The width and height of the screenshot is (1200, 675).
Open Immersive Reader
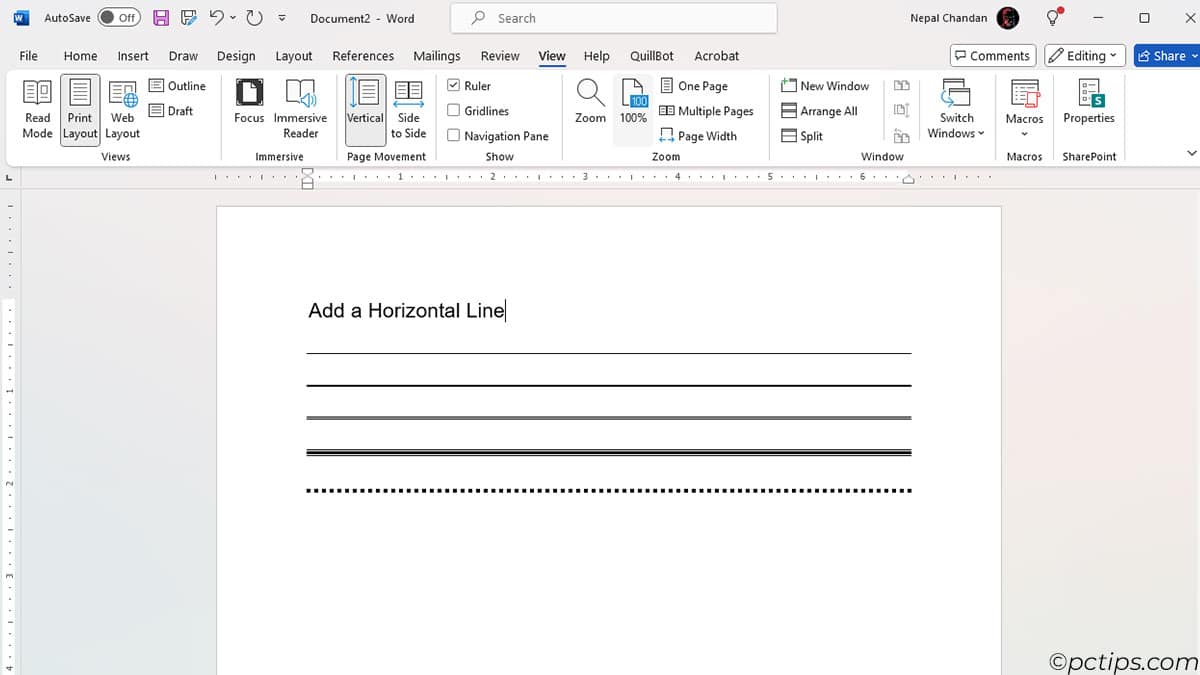[300, 108]
